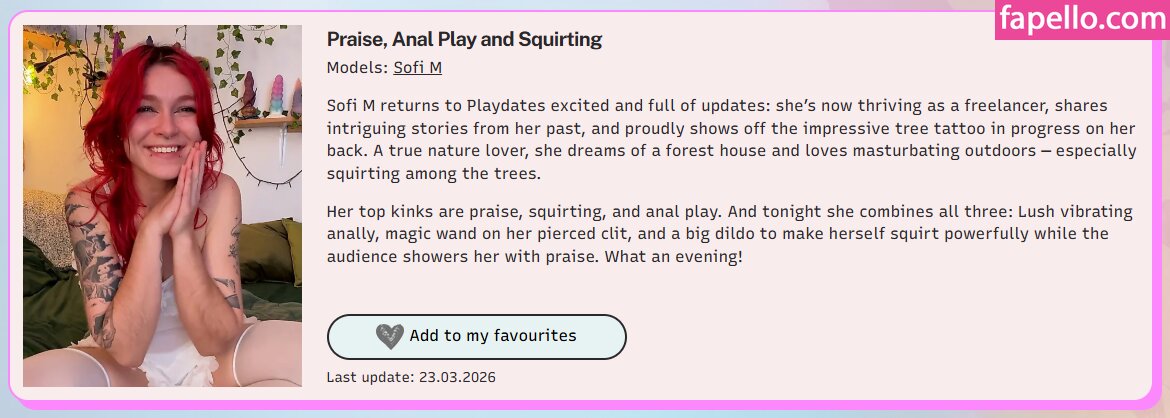Image resolution: width=1170 pixels, height=418 pixels.
Task: Click the heart icon in favourites button
Action: coord(390,337)
